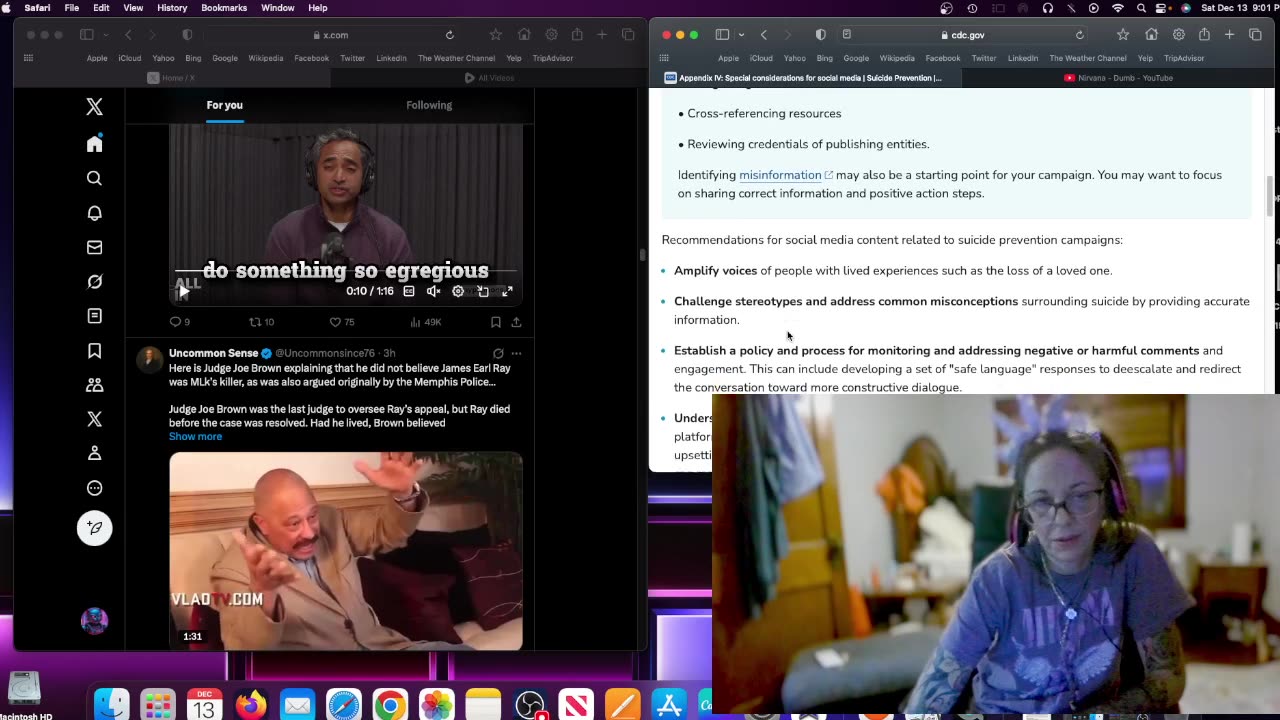
Task: Open more options on Uncommon Sense post
Action: (x=516, y=353)
